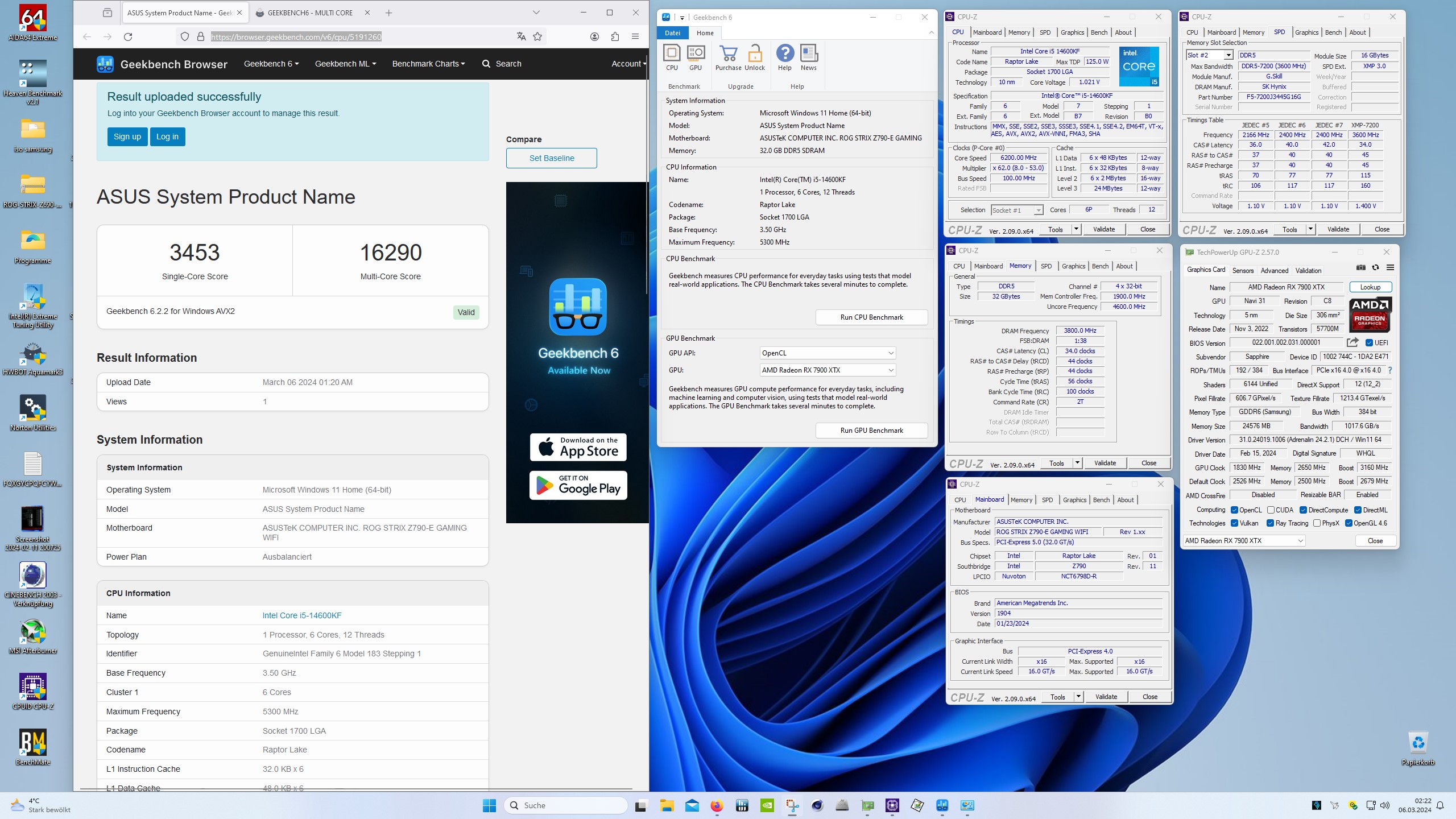Image resolution: width=1456 pixels, height=819 pixels.
Task: Click Sign up button
Action: (127, 136)
